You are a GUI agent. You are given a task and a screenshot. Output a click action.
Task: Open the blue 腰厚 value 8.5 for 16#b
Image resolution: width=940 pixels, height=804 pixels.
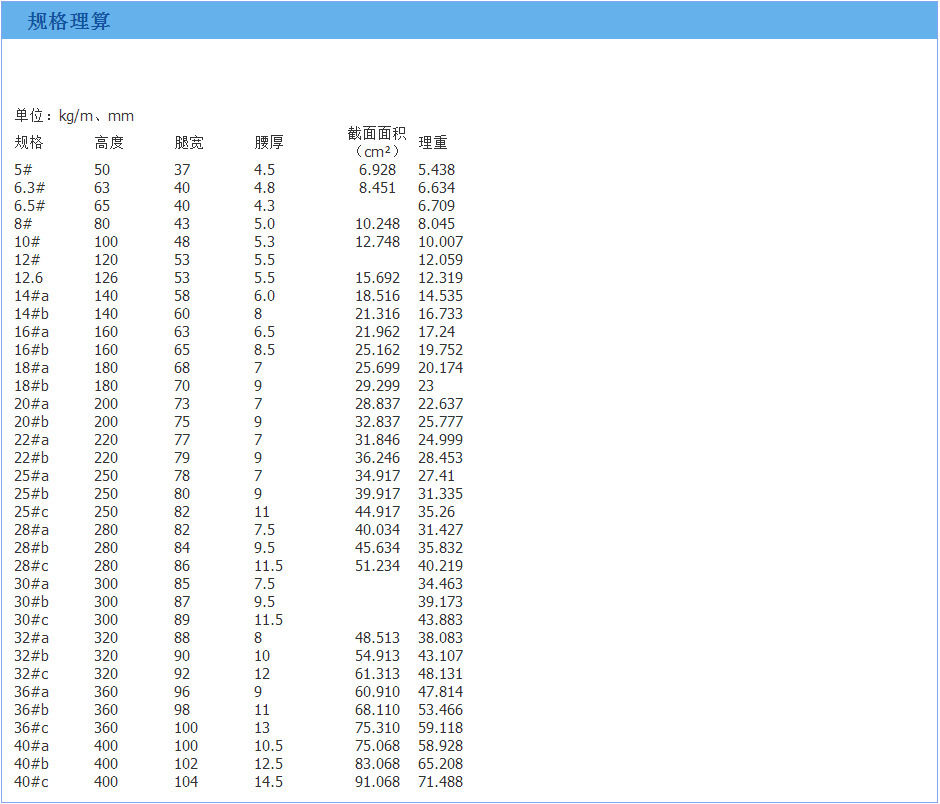pos(262,349)
